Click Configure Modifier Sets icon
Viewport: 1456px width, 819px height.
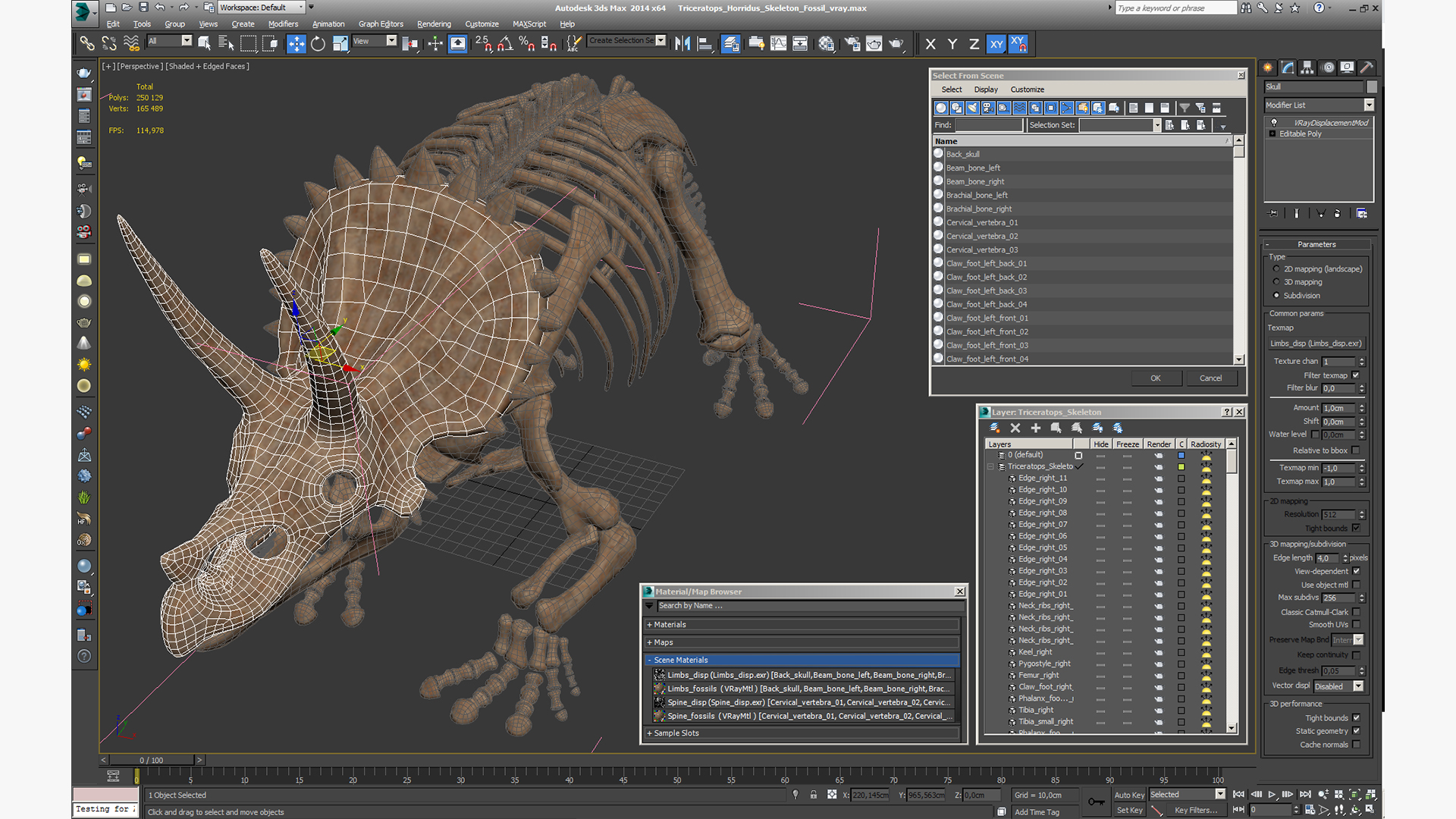1362,214
